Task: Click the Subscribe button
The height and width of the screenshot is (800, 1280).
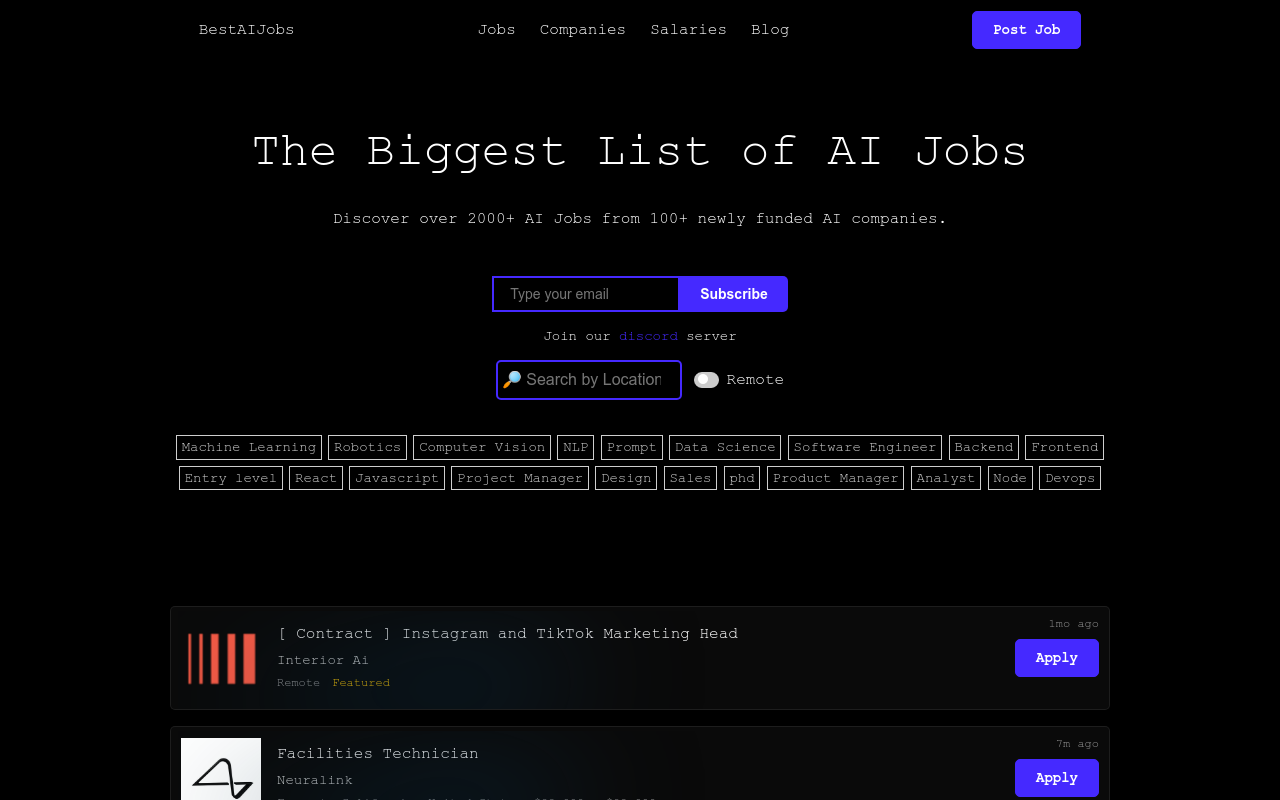Action: 734,294
